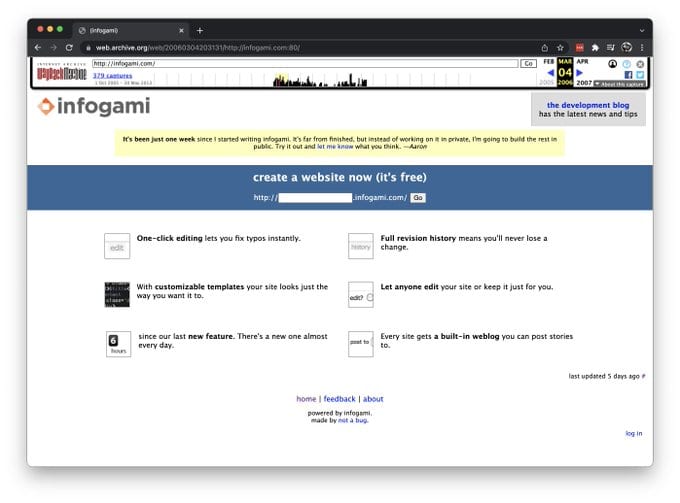Image resolution: width=680 pixels, height=503 pixels.
Task: Go back using the browser back arrow
Action: click(38, 48)
